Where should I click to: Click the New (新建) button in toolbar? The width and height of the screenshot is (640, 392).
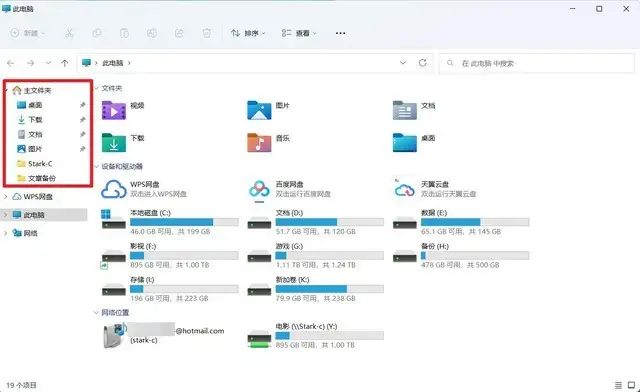click(x=27, y=33)
